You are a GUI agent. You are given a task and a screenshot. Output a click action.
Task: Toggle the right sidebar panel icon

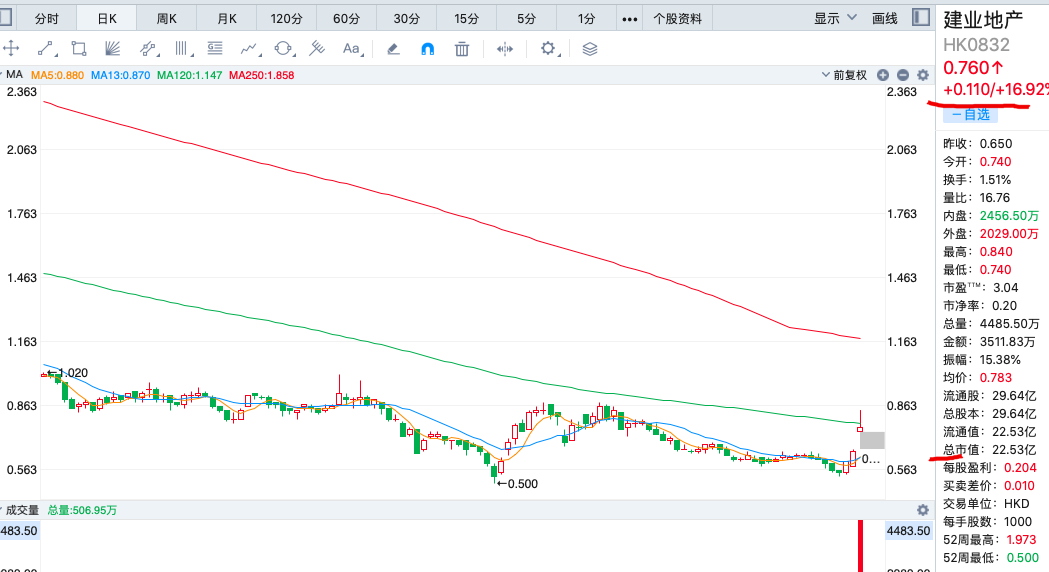(921, 17)
